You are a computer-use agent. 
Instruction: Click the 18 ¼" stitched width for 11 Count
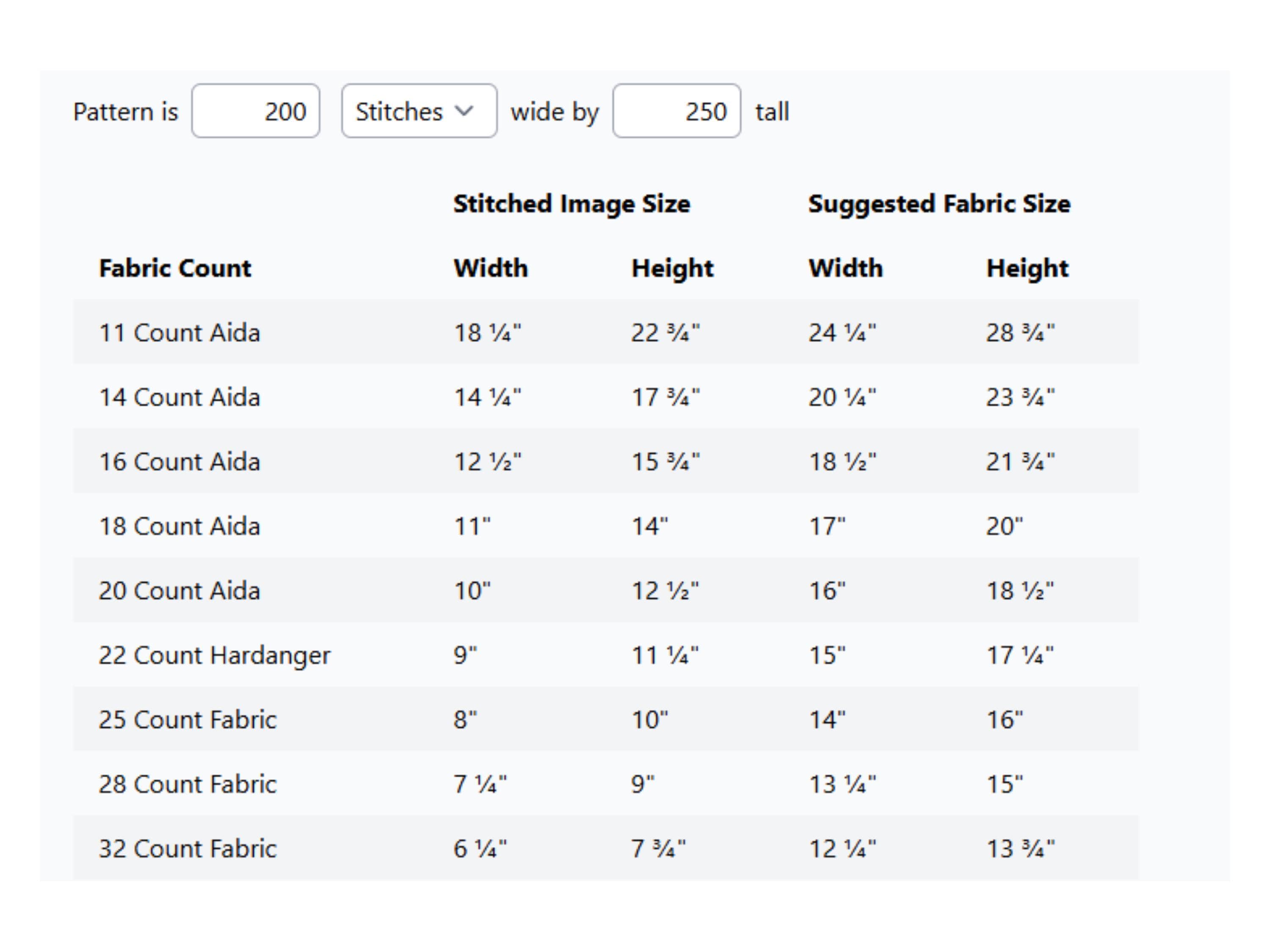(x=487, y=333)
